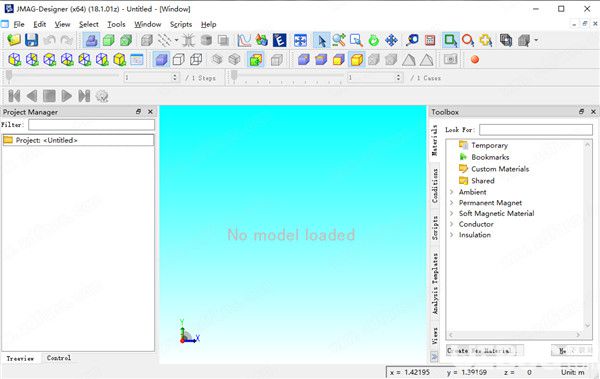
Task: Open project with the folder icon
Action: click(x=14, y=40)
